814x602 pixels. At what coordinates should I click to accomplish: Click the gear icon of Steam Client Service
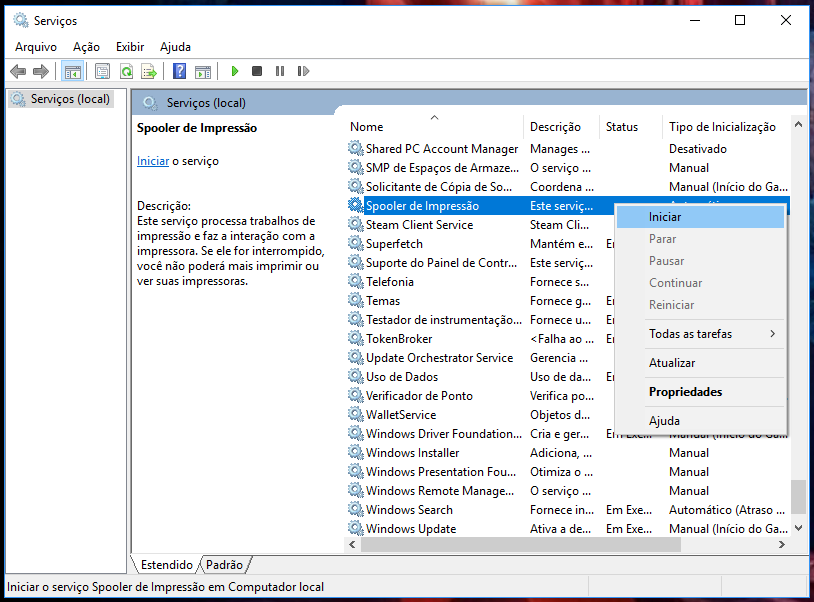tap(356, 224)
